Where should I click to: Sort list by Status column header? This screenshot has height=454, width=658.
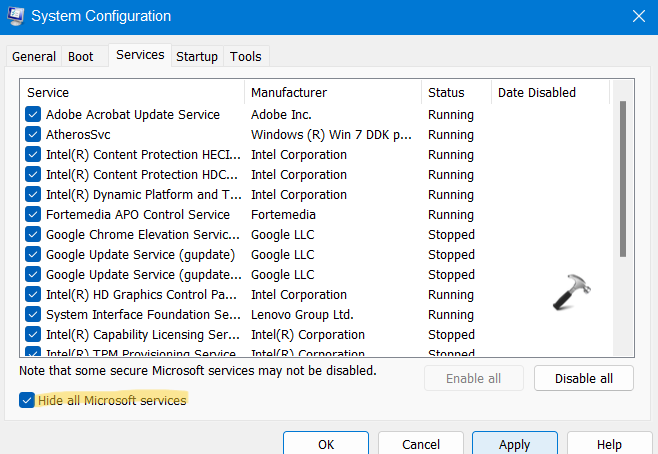[456, 93]
